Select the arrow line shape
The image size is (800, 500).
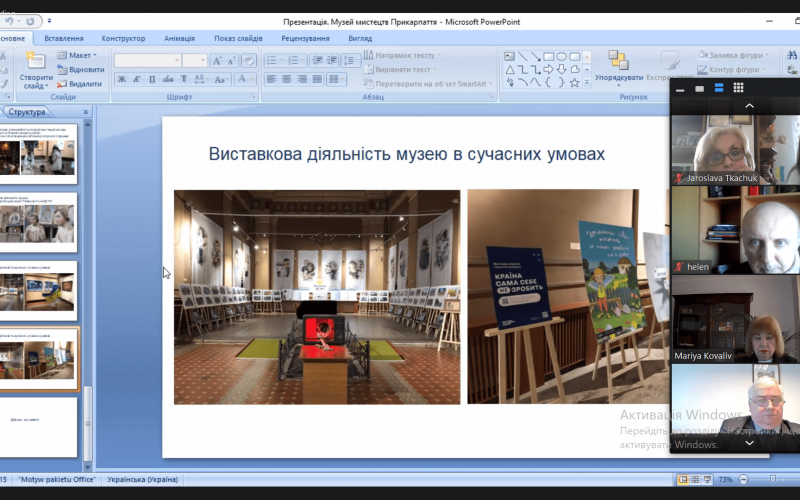[536, 56]
